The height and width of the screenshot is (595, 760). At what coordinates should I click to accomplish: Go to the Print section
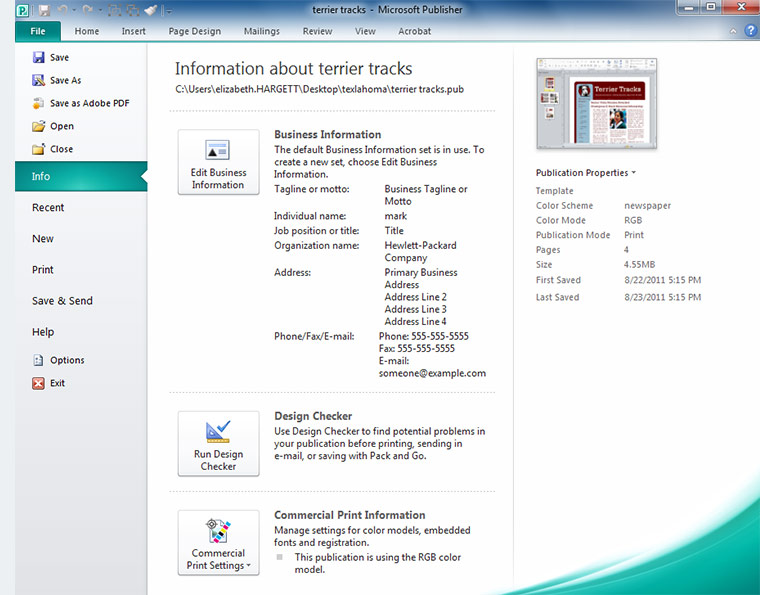43,270
